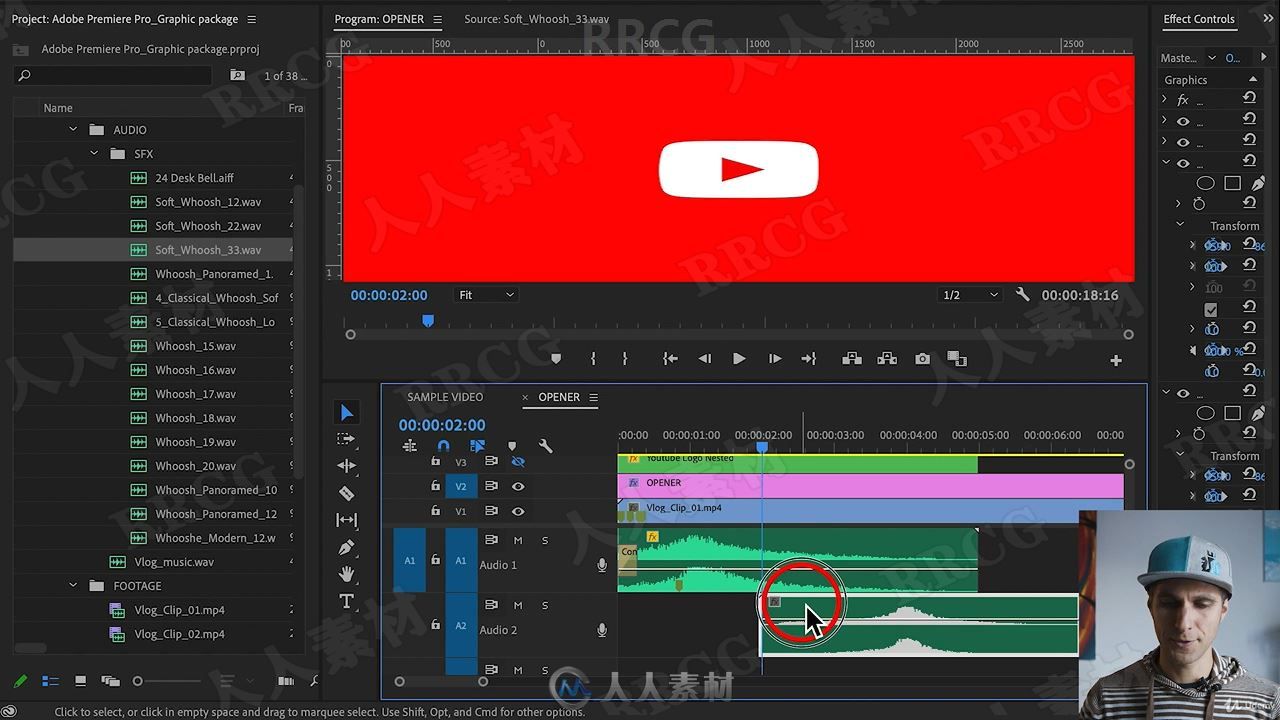Select the Type tool
This screenshot has width=1280, height=720.
click(346, 601)
